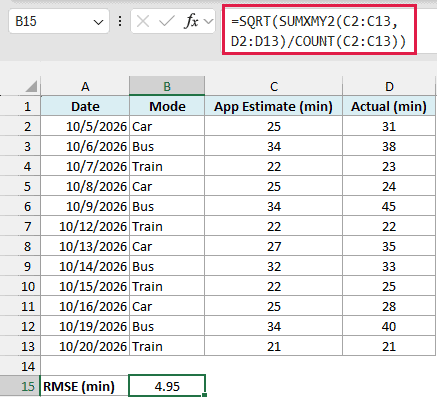The width and height of the screenshot is (437, 397).
Task: Select the cell with date 10/19/2026
Action: pyautogui.click(x=85, y=326)
